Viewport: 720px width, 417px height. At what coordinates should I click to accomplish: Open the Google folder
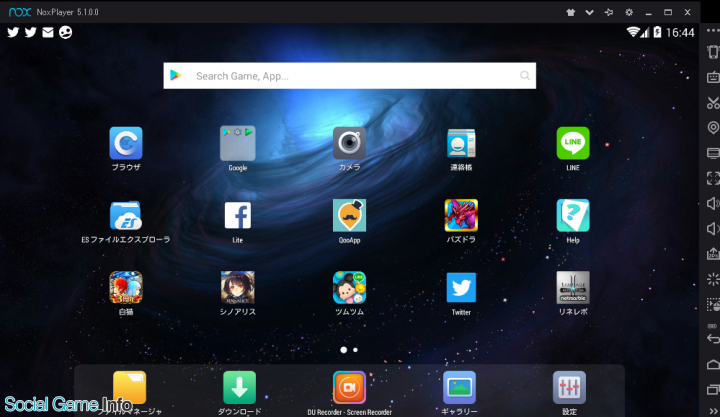point(237,143)
